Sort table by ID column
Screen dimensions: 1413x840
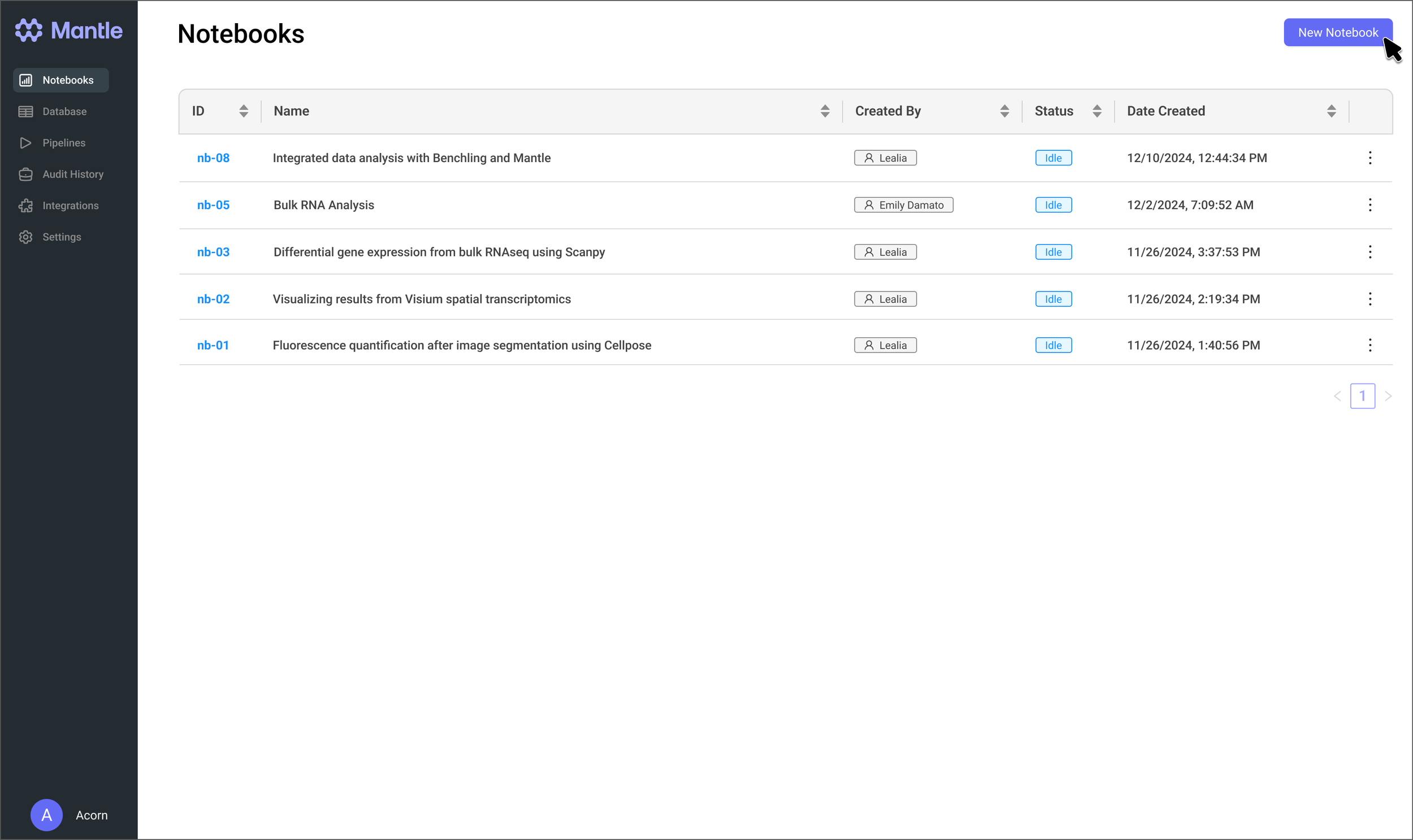tap(244, 111)
